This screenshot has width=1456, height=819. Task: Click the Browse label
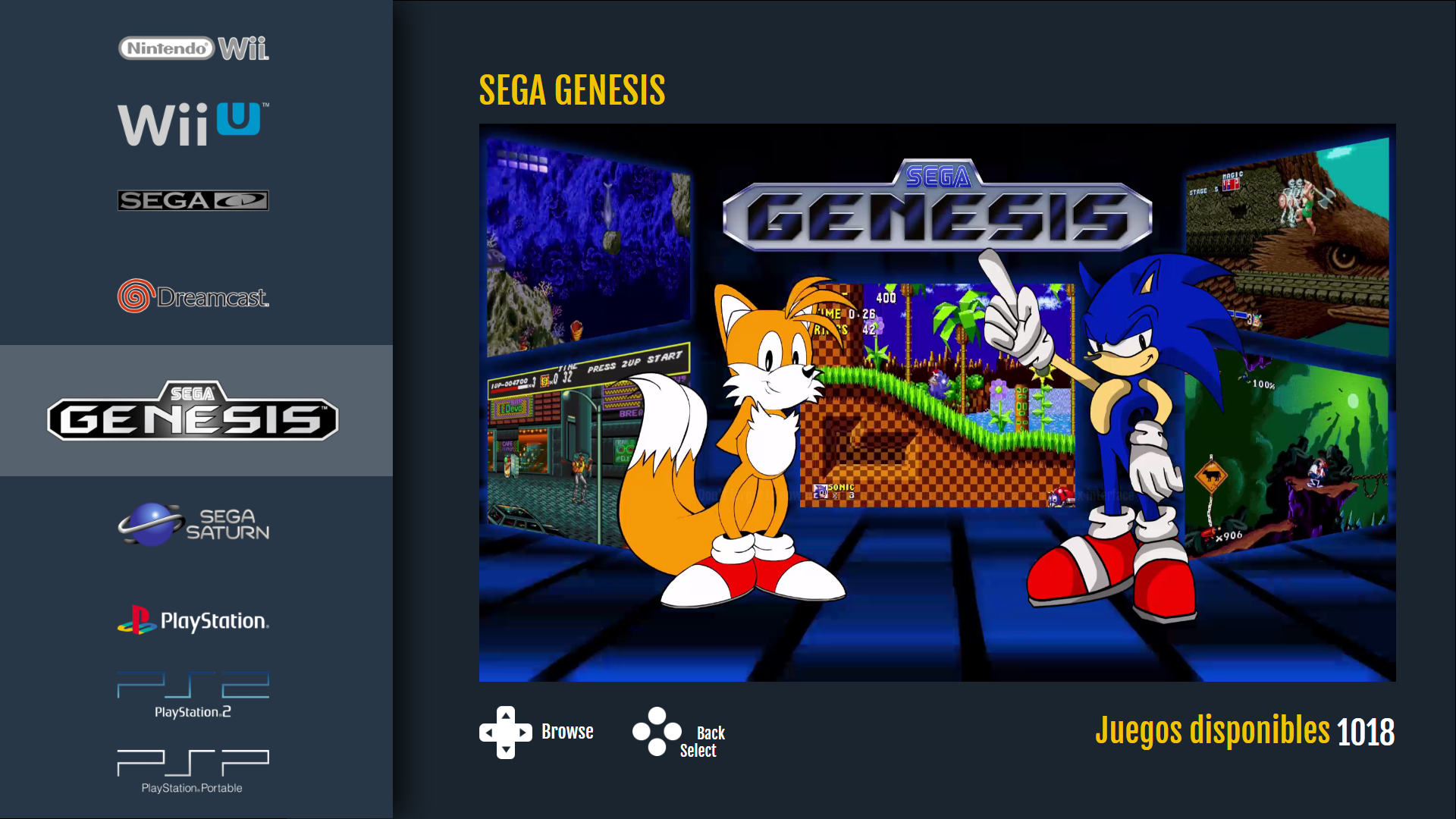click(567, 732)
